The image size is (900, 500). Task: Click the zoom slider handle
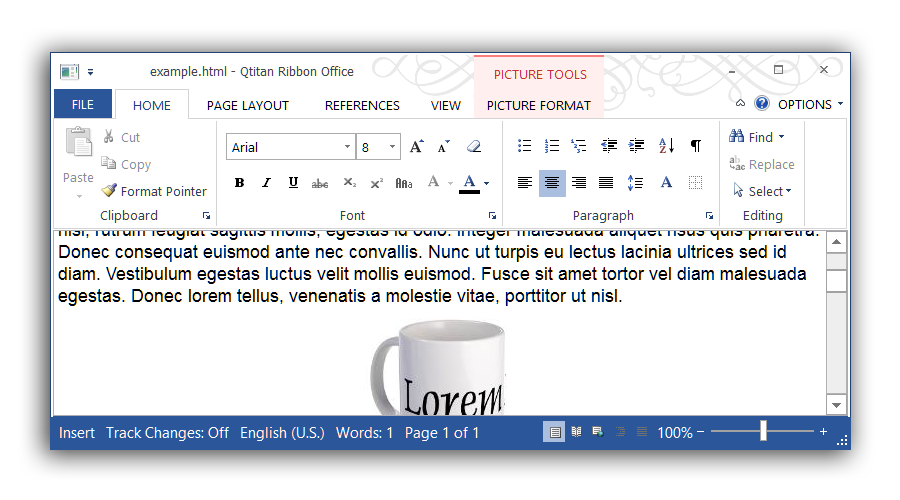pos(763,432)
